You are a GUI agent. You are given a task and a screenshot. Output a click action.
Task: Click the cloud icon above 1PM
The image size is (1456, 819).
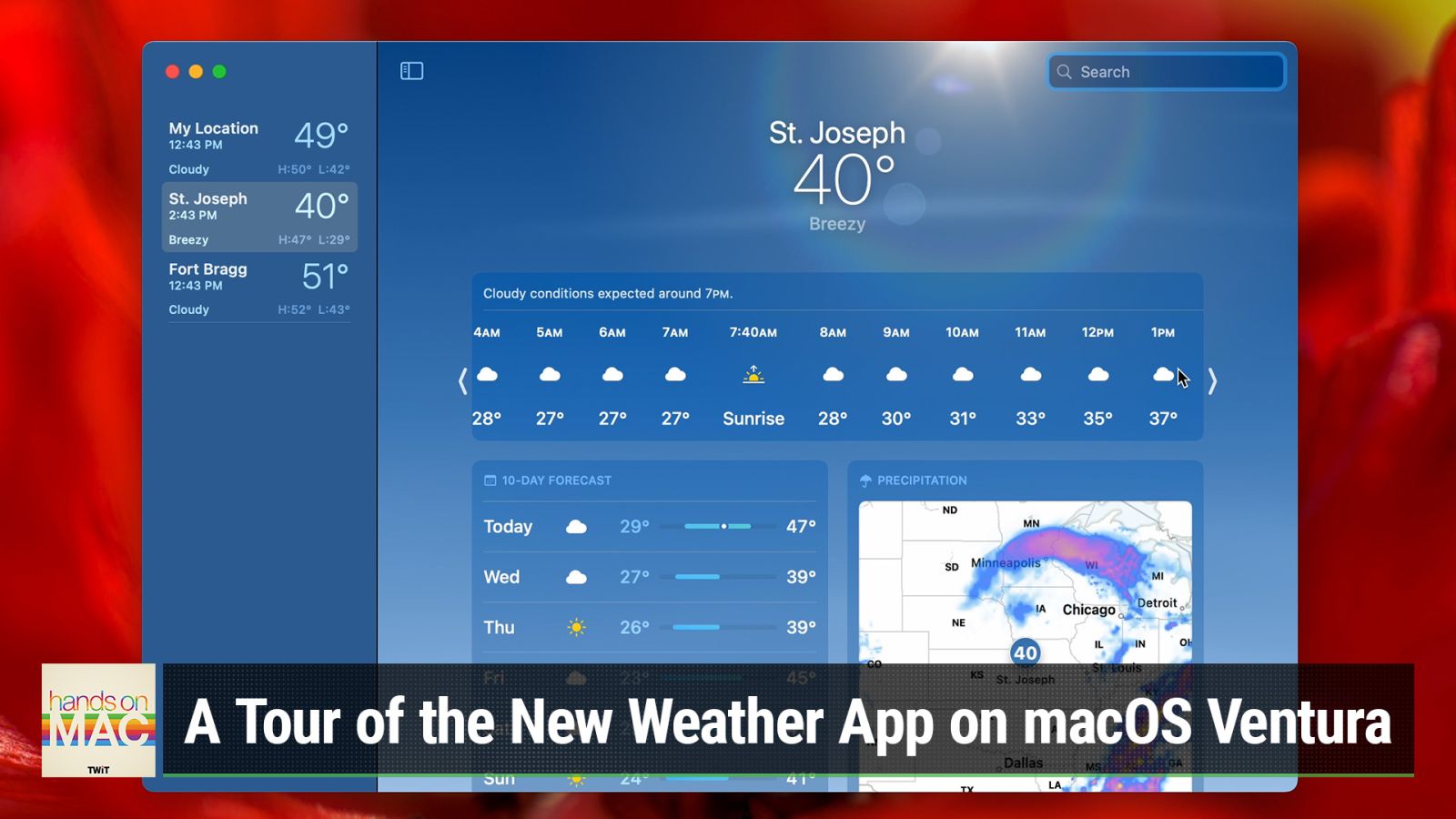(1163, 374)
